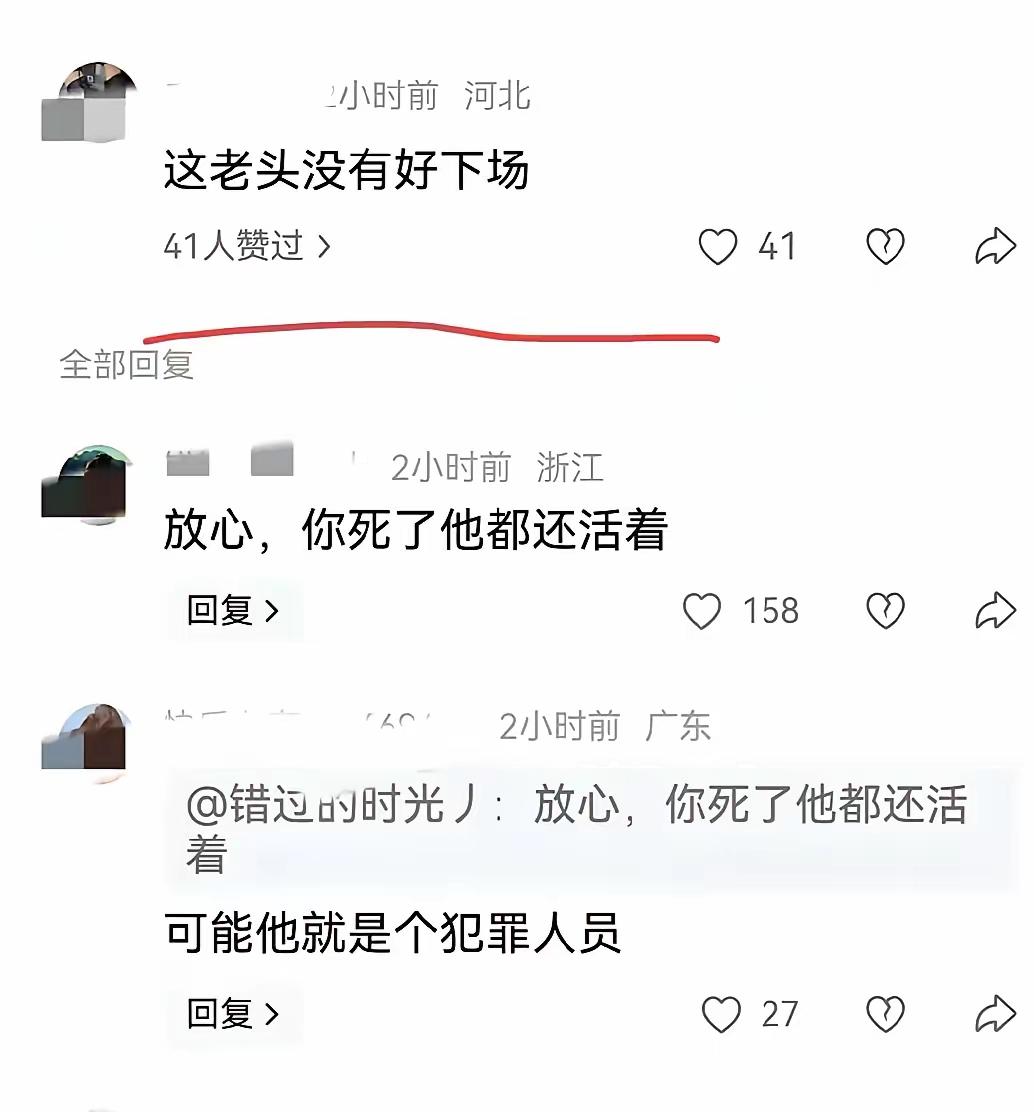Expand the '41人赞过' likers list
The image size is (1034, 1112).
pyautogui.click(x=247, y=246)
